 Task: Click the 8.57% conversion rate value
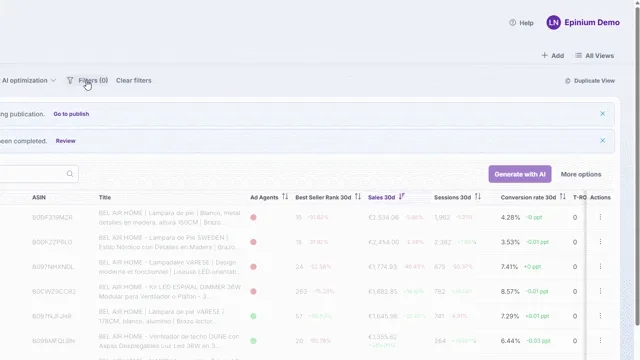click(x=510, y=291)
